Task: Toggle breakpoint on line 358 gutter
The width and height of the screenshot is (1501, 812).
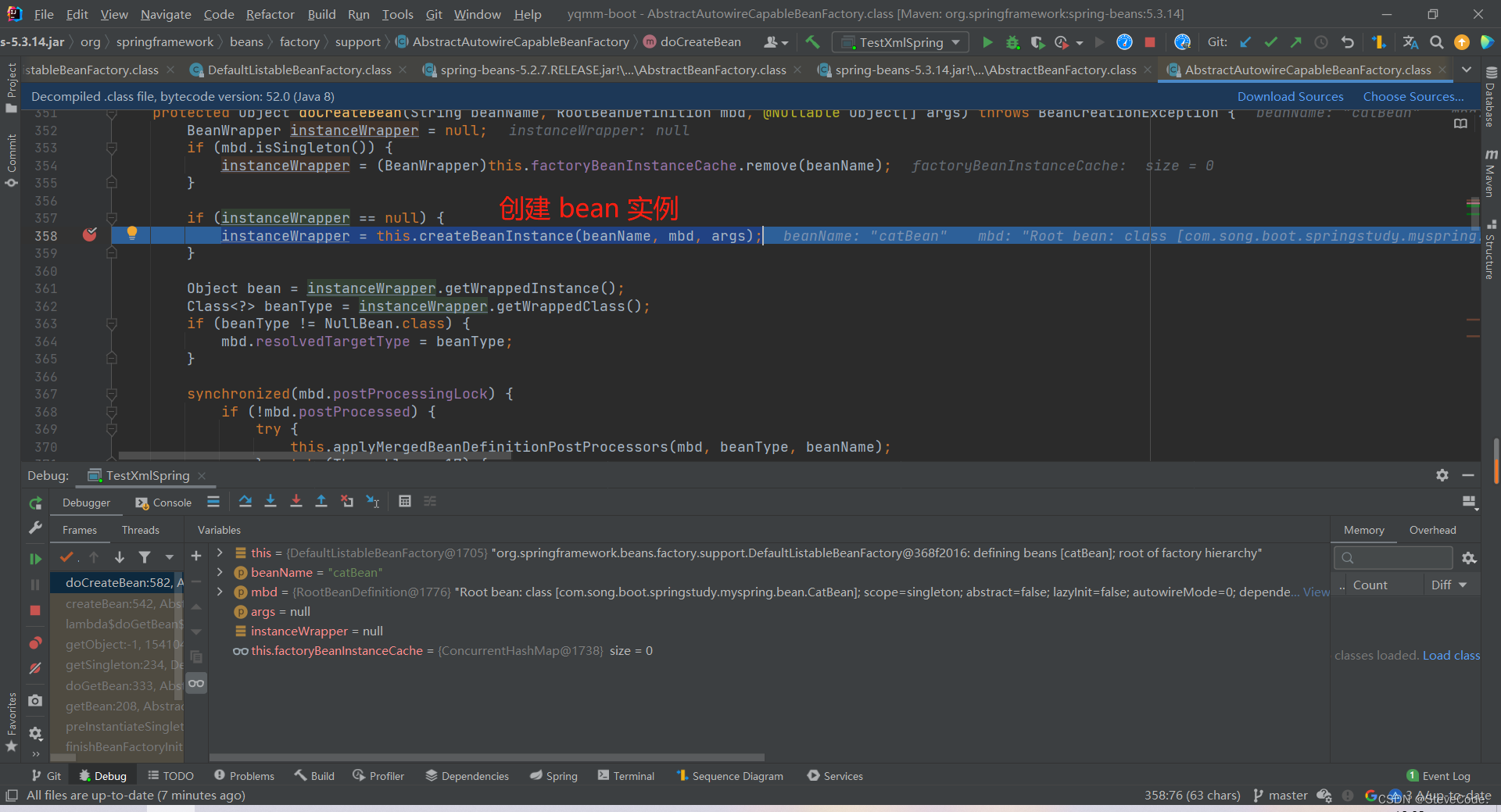Action: (x=90, y=234)
